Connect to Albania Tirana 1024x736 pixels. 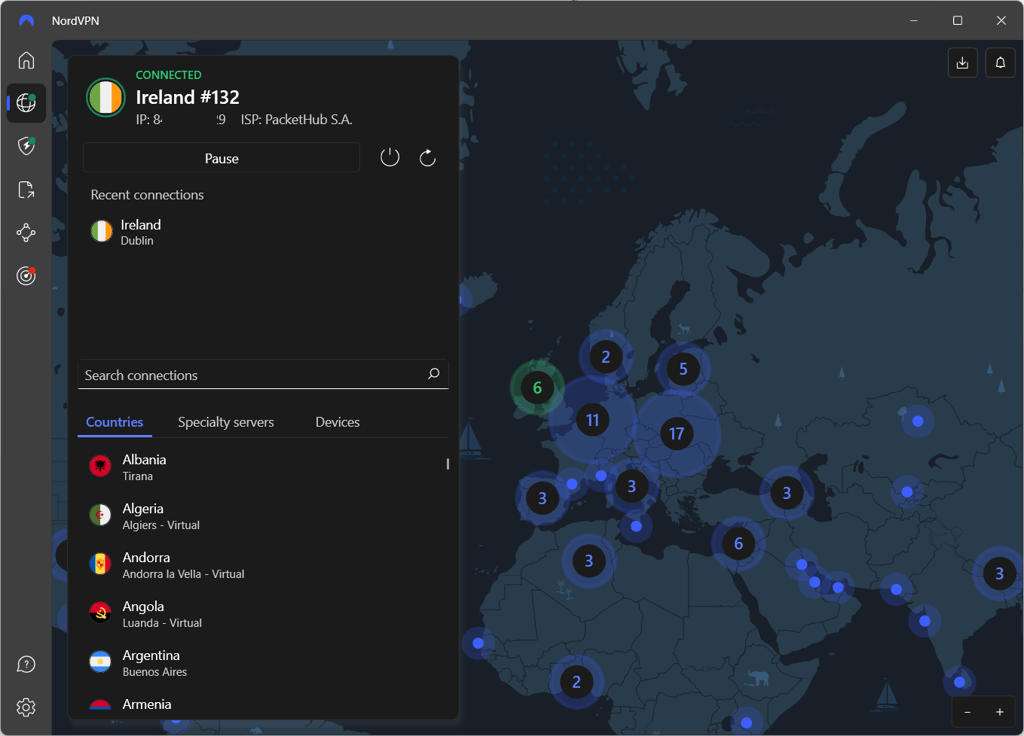tap(261, 467)
